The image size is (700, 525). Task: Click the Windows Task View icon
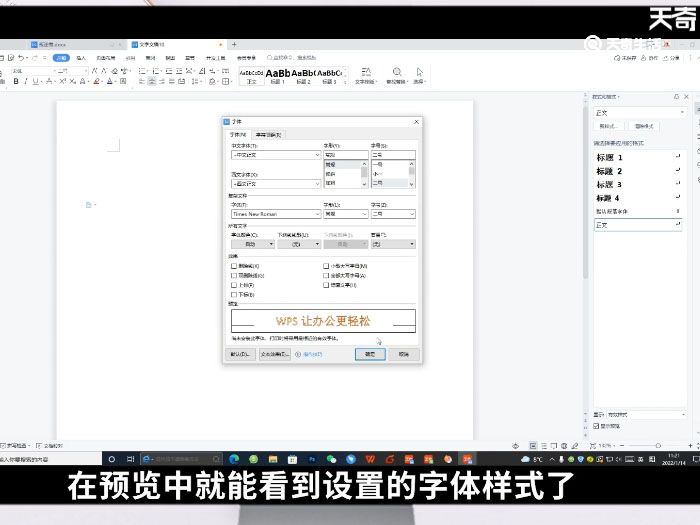130,459
